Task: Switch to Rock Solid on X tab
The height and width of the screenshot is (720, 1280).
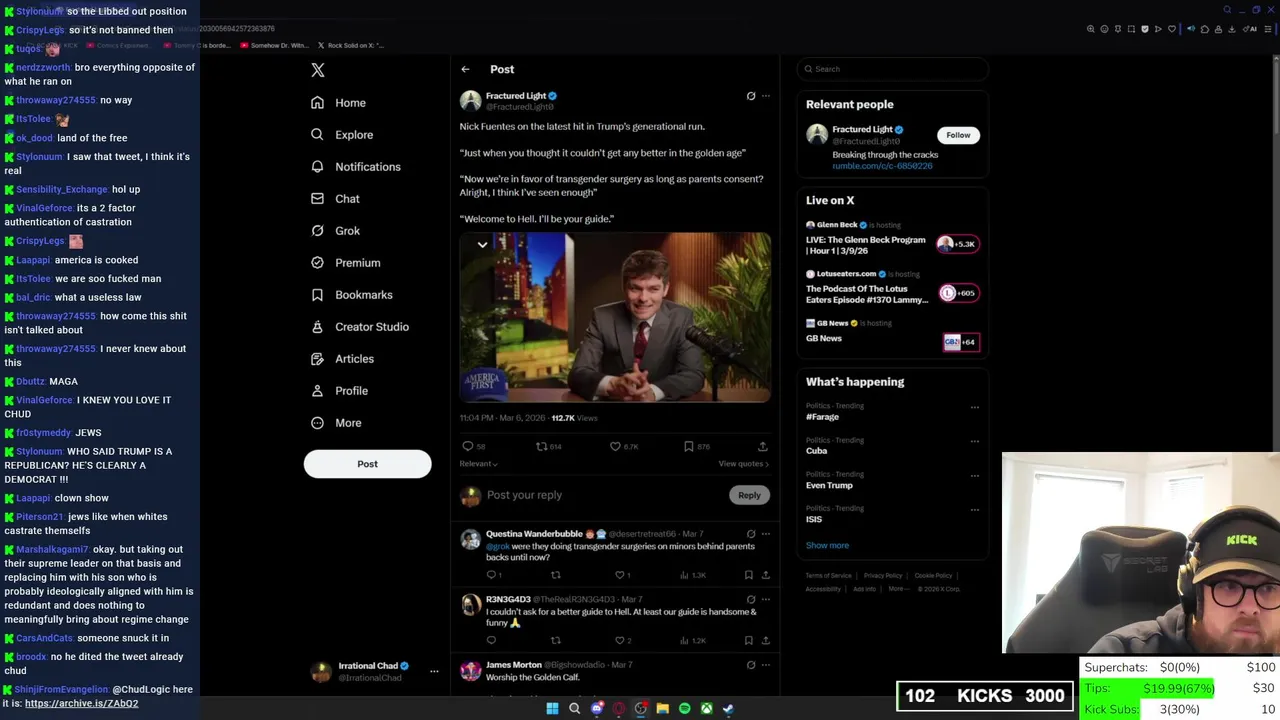Action: click(350, 45)
